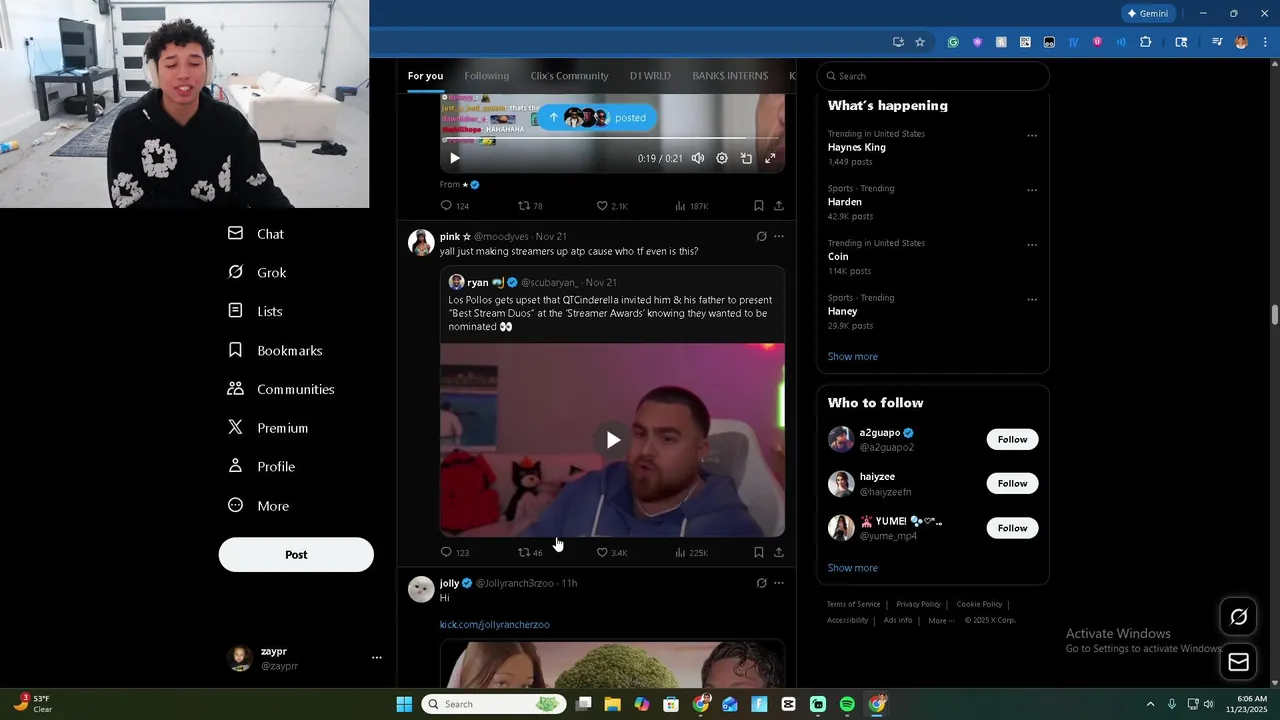The image size is (1280, 720).
Task: Open more options on jolly's post
Action: tap(779, 583)
